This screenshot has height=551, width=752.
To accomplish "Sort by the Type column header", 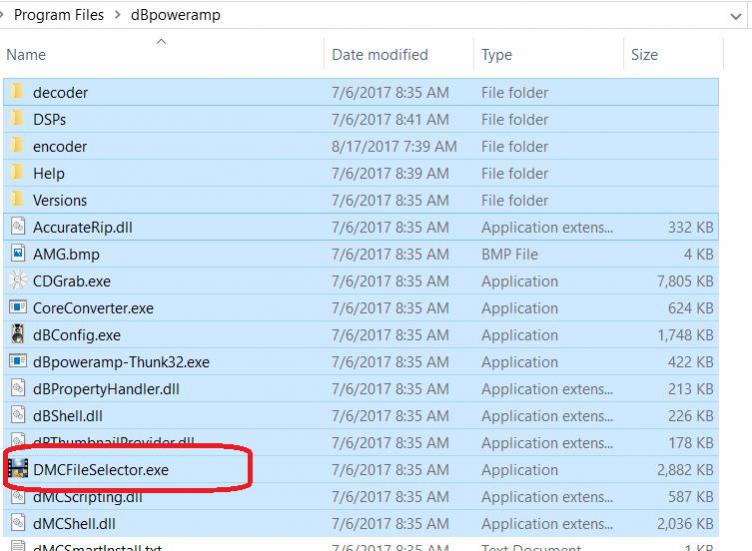I will (x=497, y=55).
